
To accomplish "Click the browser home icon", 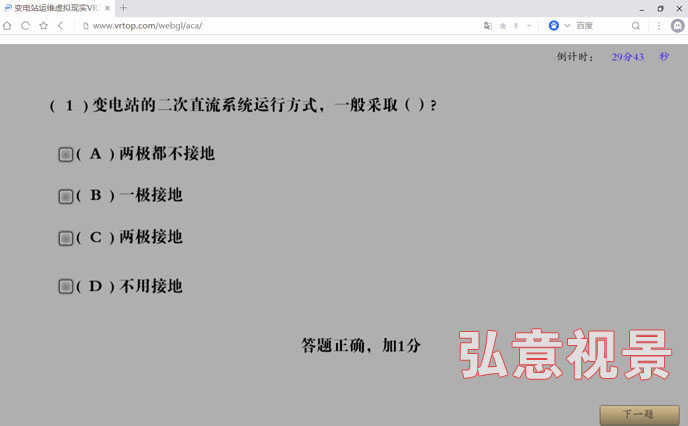I will pyautogui.click(x=8, y=25).
